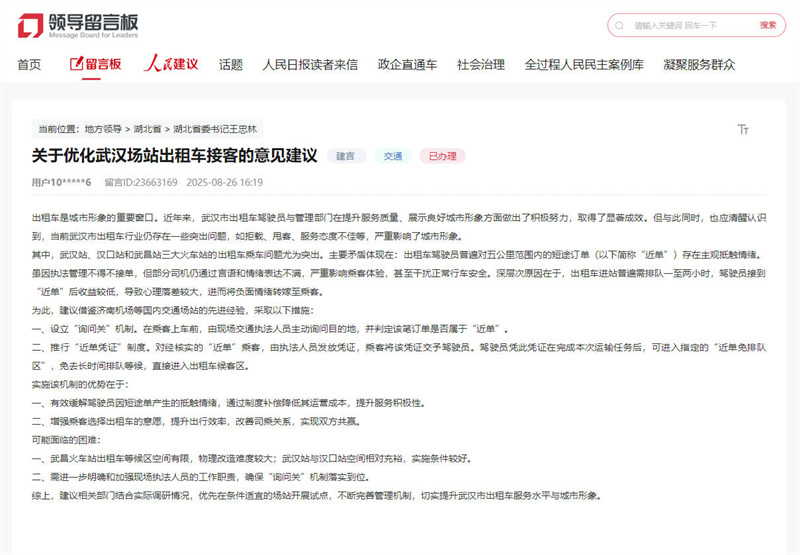Click the username 用户10*****6
This screenshot has height=555, width=800.
pyautogui.click(x=61, y=183)
